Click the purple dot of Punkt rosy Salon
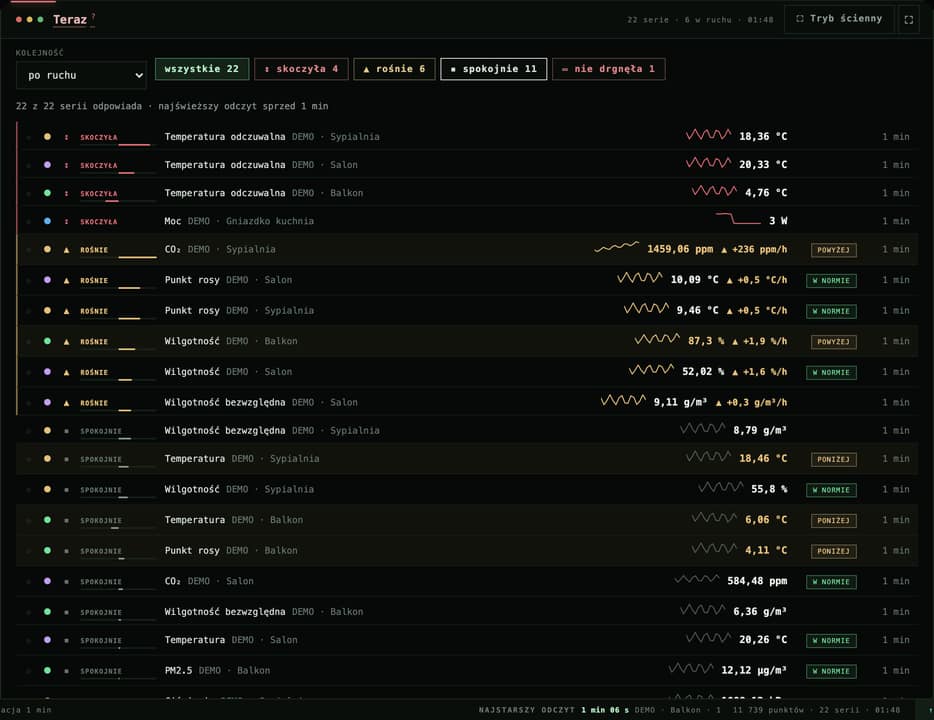Image resolution: width=934 pixels, height=720 pixels. (x=47, y=280)
